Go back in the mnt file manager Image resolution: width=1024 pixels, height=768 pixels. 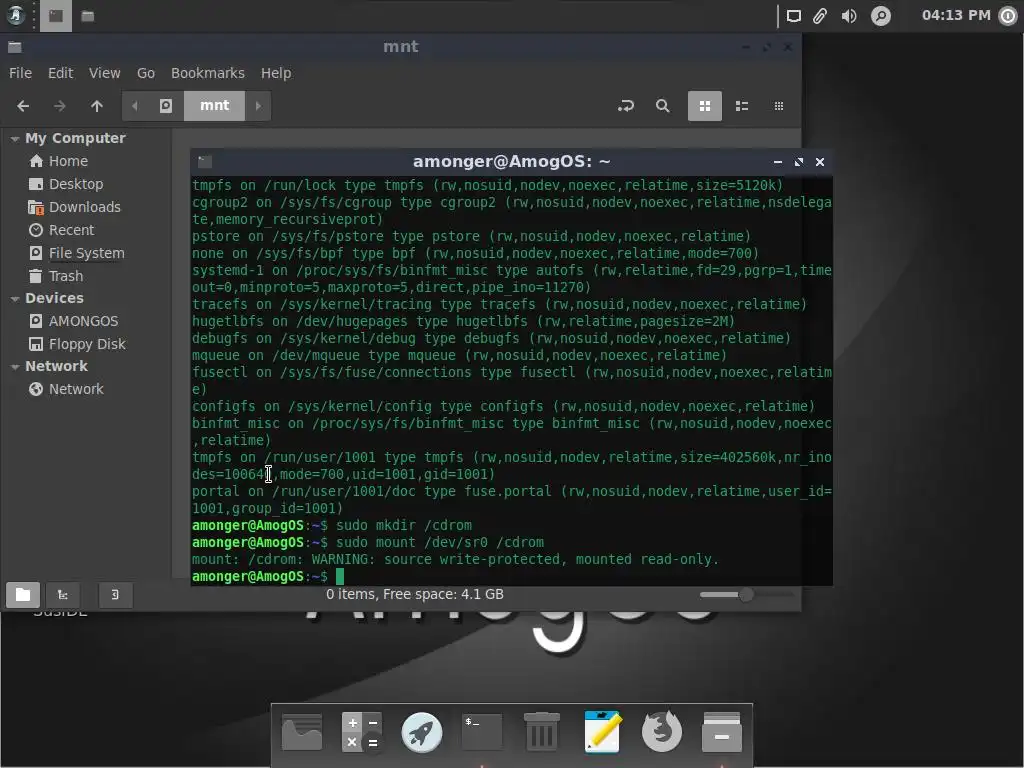(x=23, y=106)
